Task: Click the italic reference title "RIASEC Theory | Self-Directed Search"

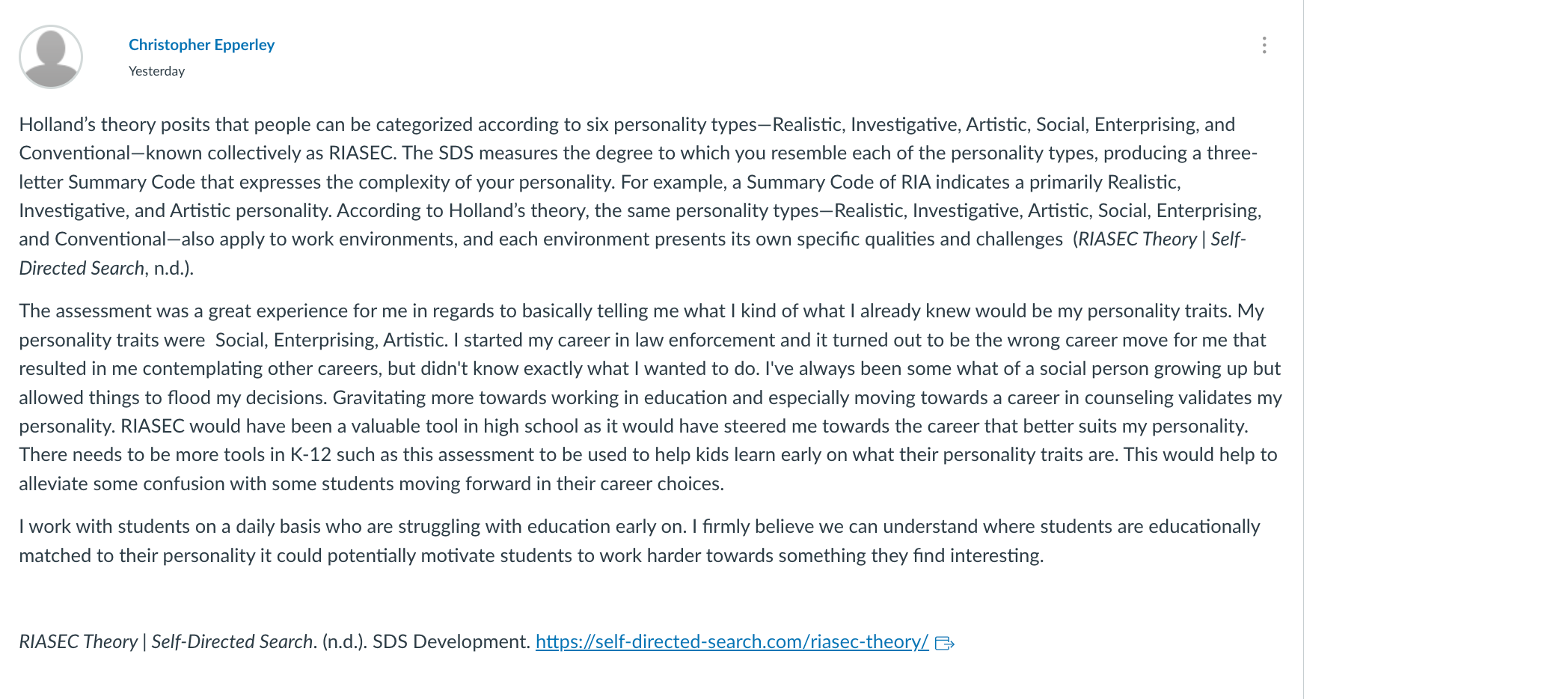Action: coord(165,642)
